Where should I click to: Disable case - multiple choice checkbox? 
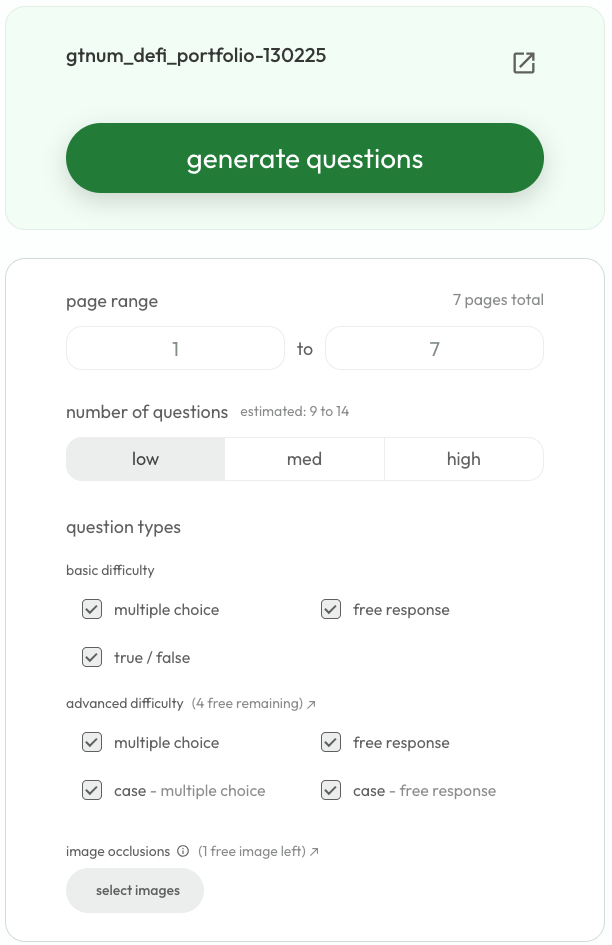click(x=92, y=790)
